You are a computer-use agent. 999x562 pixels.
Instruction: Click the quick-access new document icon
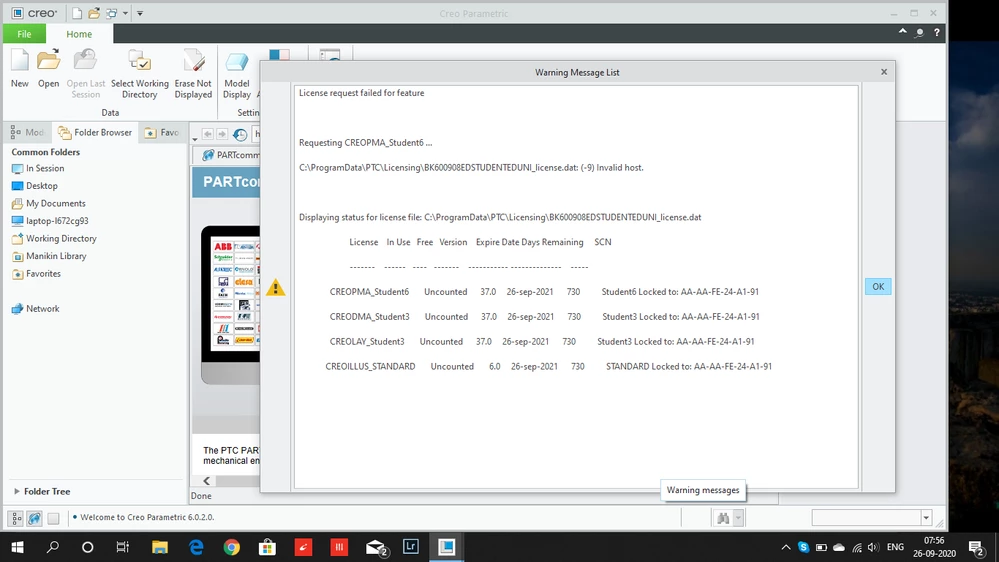(76, 13)
